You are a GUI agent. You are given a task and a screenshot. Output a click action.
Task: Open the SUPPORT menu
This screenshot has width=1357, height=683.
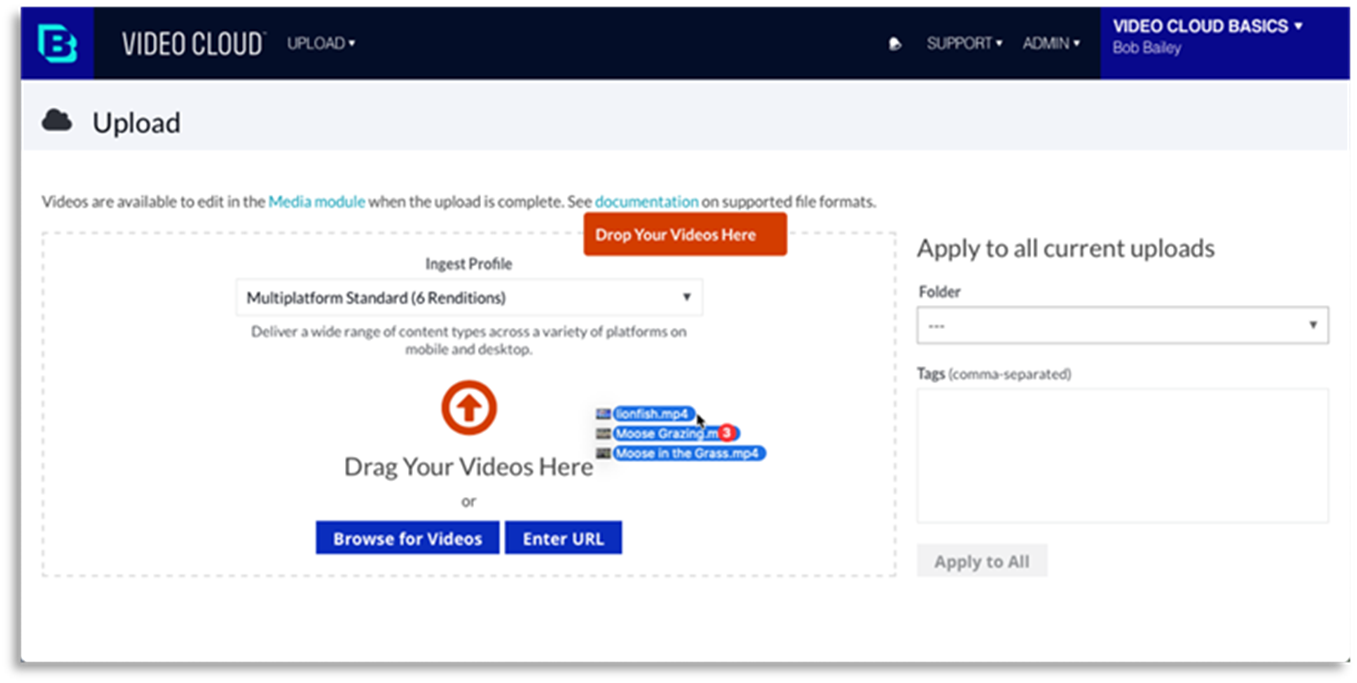pos(964,44)
